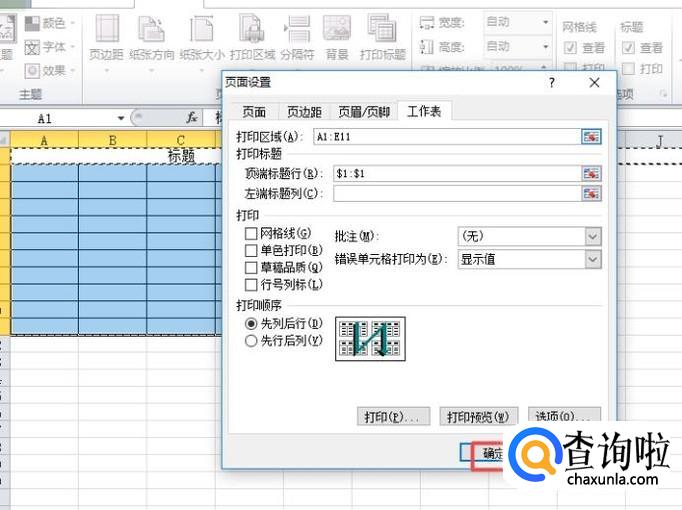The width and height of the screenshot is (682, 510).
Task: Select column A header
Action: point(44,140)
